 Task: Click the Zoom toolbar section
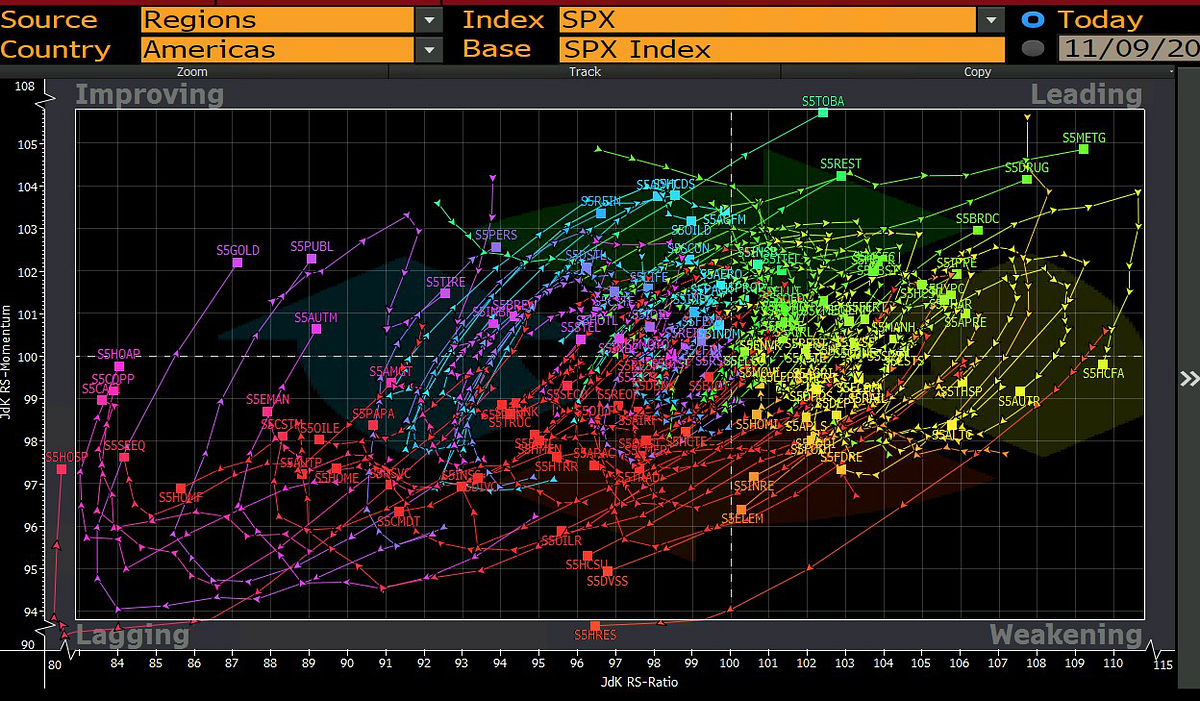pyautogui.click(x=191, y=71)
